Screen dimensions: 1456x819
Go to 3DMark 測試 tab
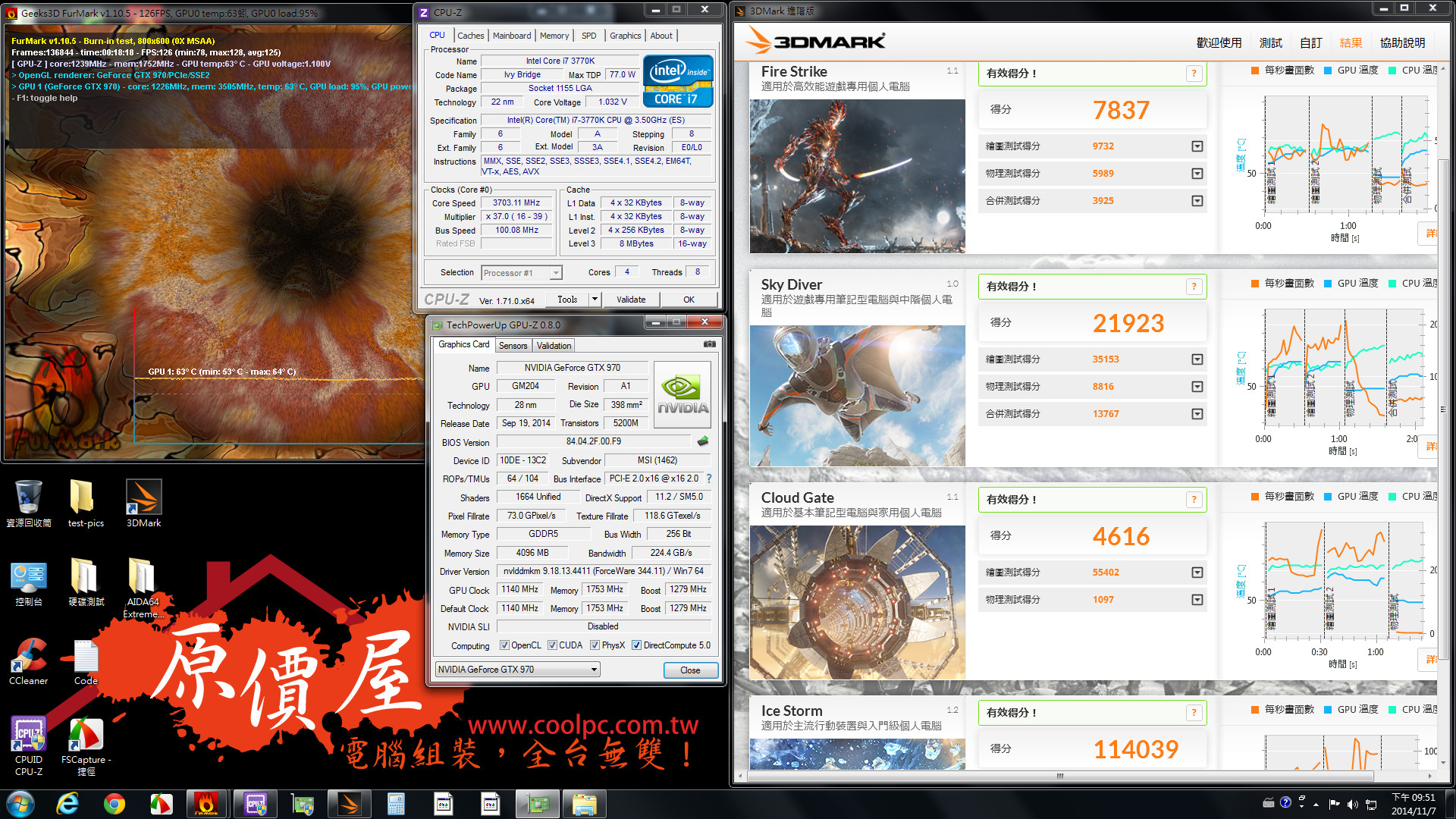coord(1271,42)
